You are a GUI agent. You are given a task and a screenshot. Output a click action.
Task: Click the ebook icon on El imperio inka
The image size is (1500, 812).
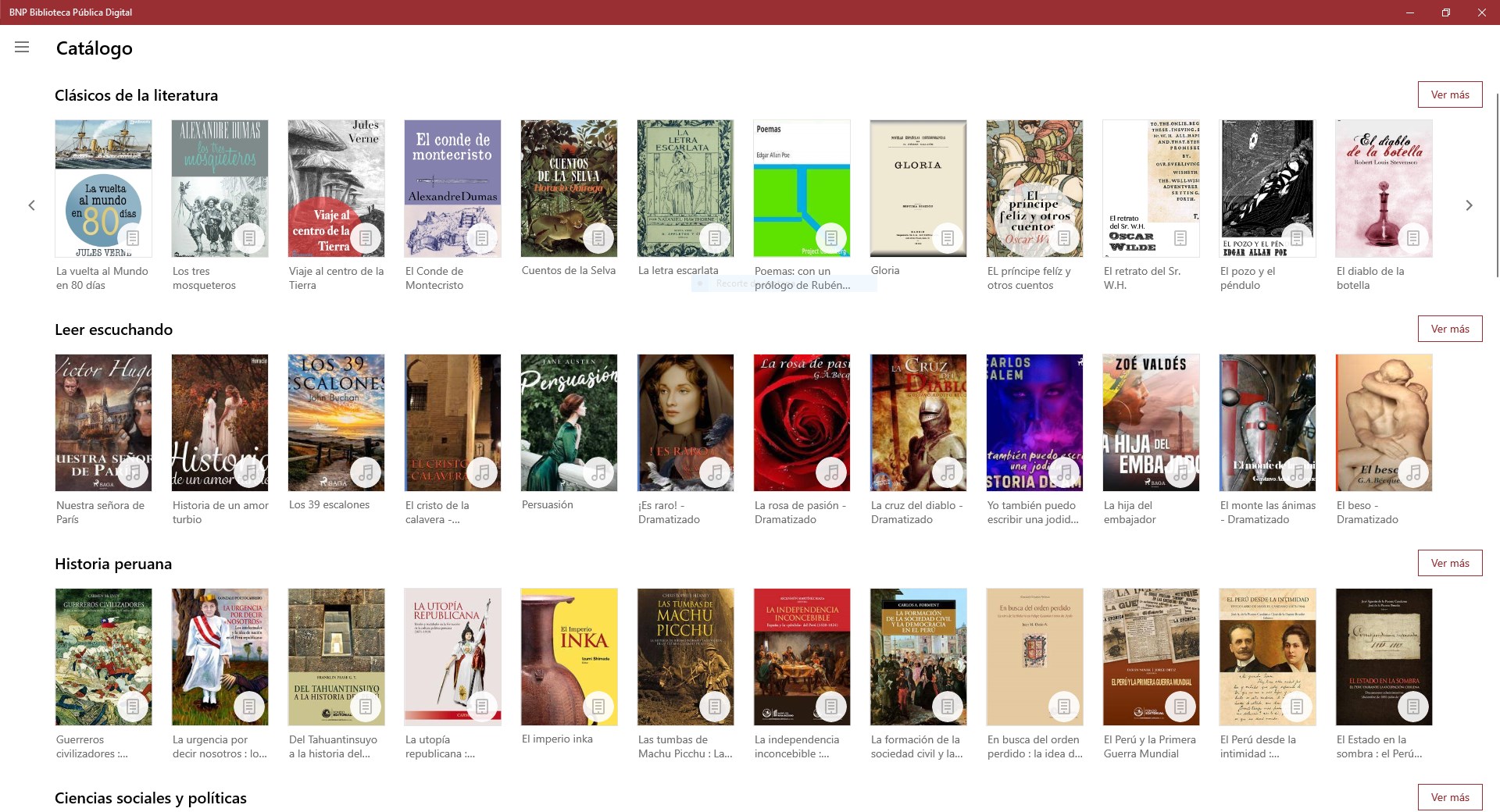coord(598,707)
